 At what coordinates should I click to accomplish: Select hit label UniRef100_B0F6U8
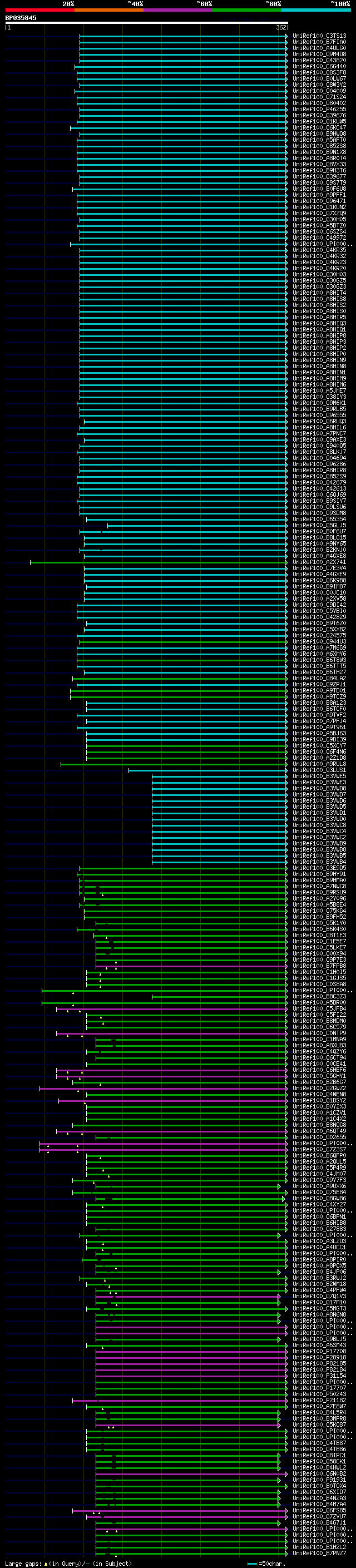point(319,189)
